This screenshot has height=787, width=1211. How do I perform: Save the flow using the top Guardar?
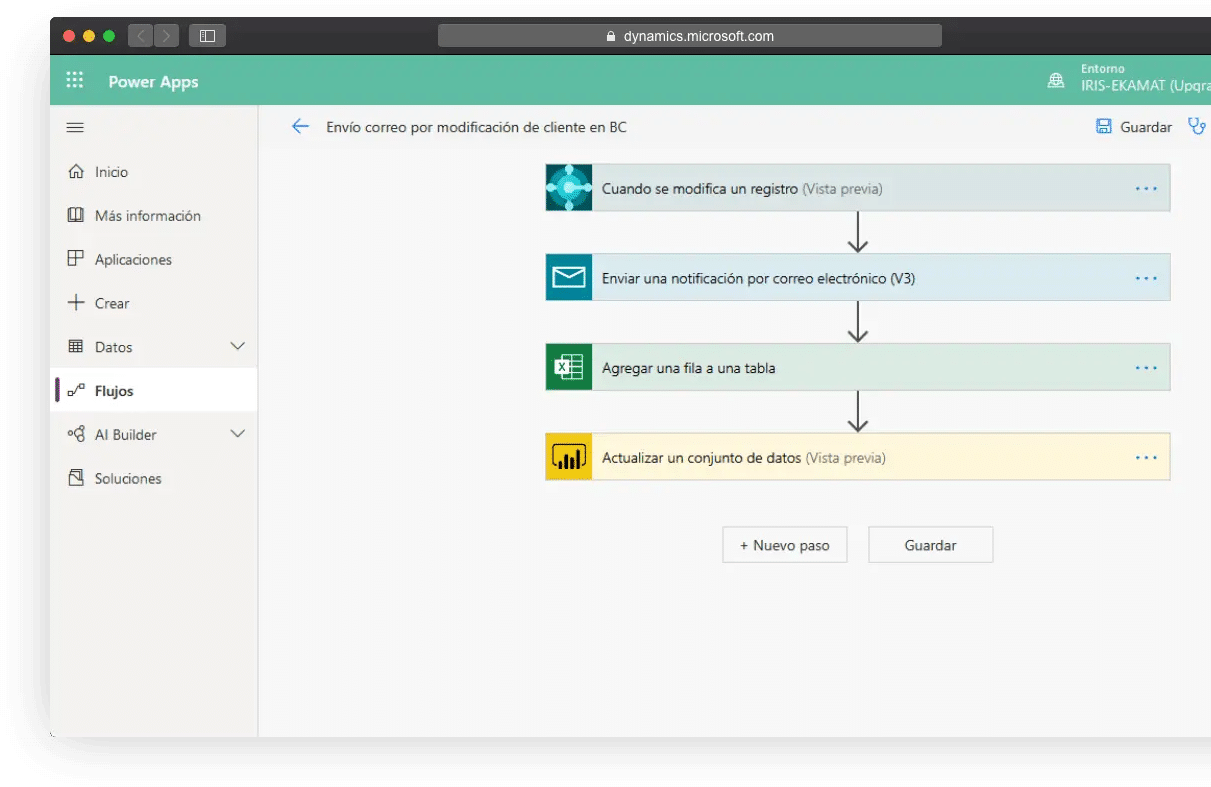pos(1134,127)
